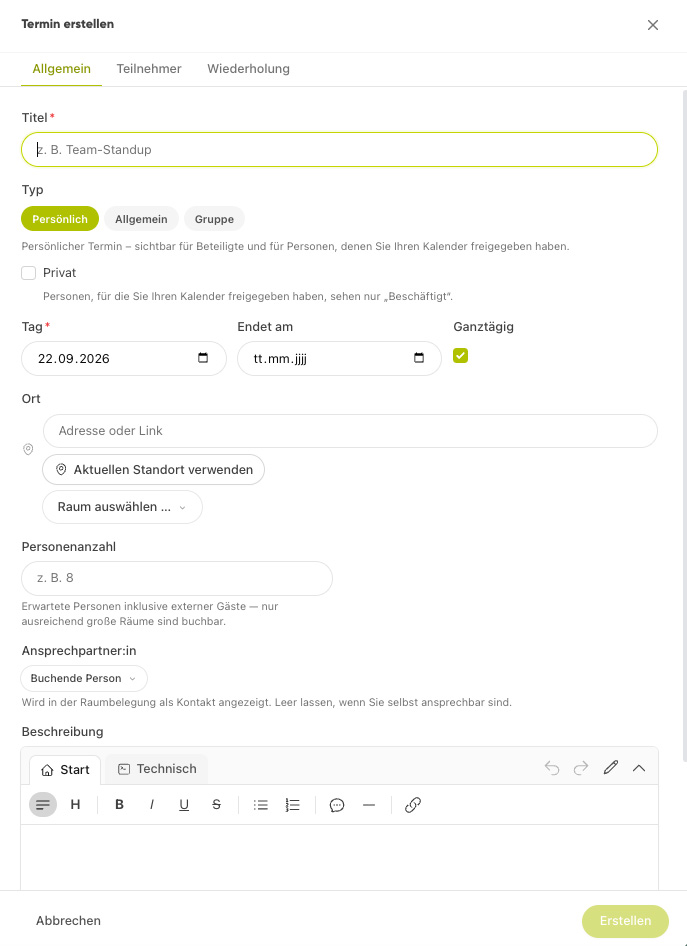The height and width of the screenshot is (946, 687).
Task: Click the pencil edit icon in editor
Action: 610,768
